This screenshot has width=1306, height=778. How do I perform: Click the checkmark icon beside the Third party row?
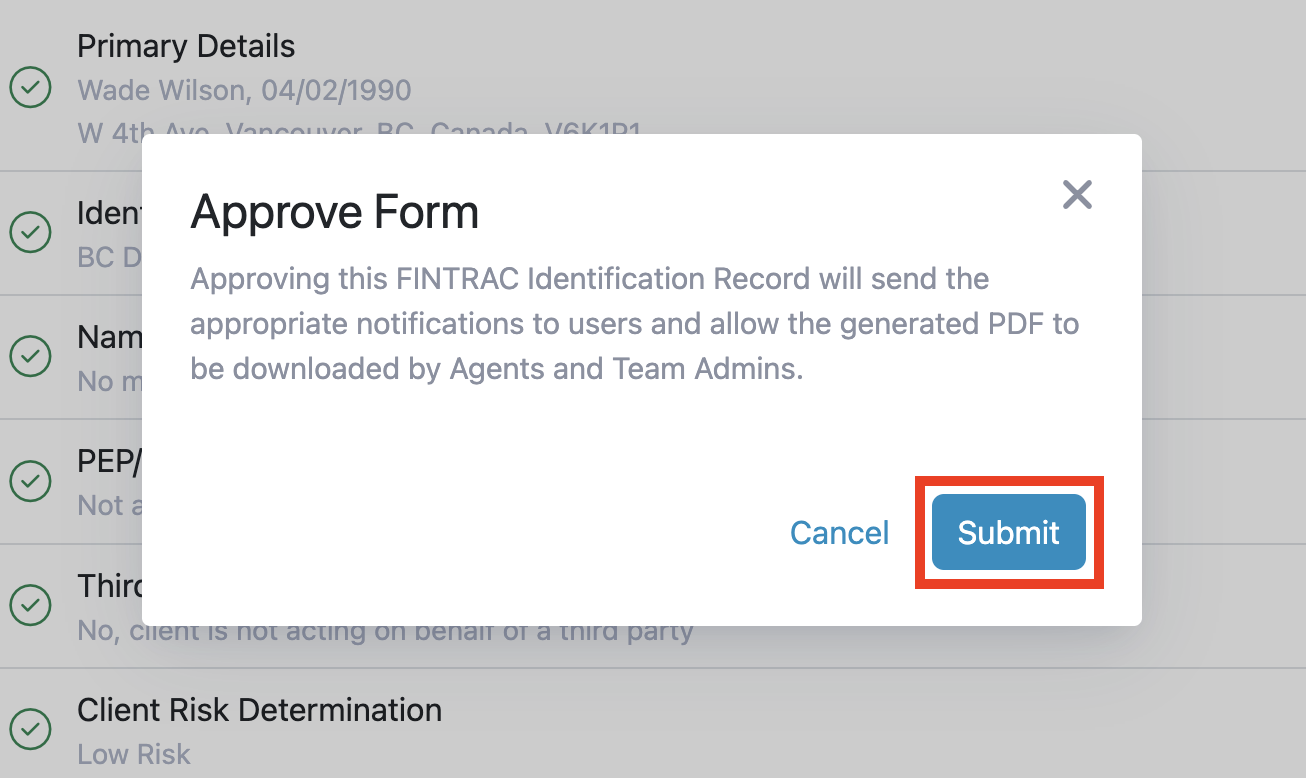31,605
